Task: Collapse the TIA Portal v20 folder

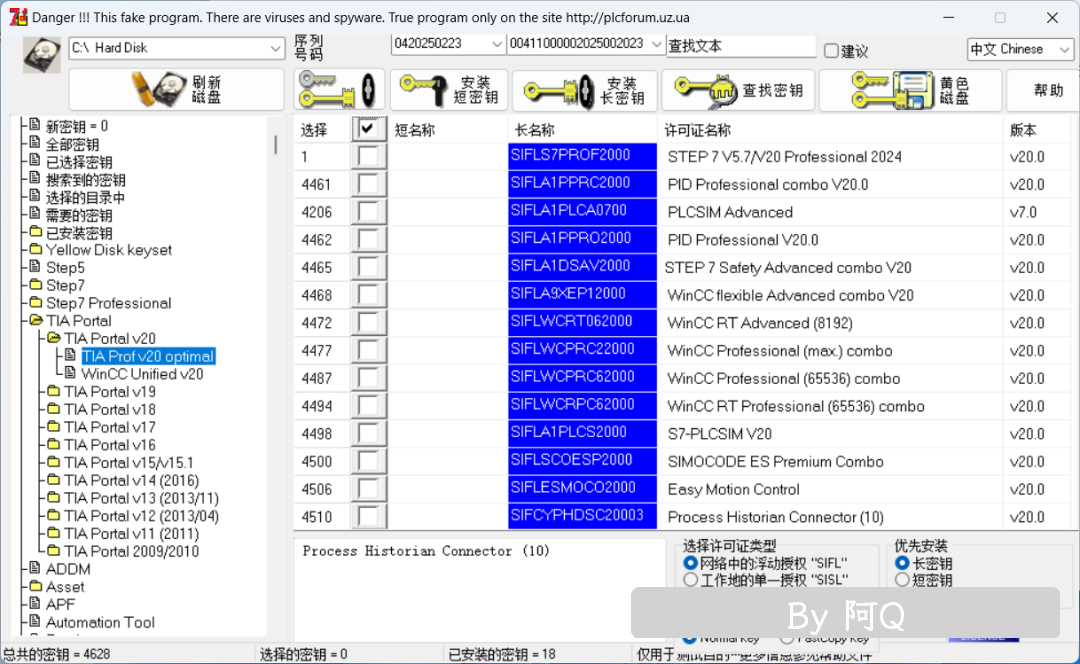Action: click(54, 338)
